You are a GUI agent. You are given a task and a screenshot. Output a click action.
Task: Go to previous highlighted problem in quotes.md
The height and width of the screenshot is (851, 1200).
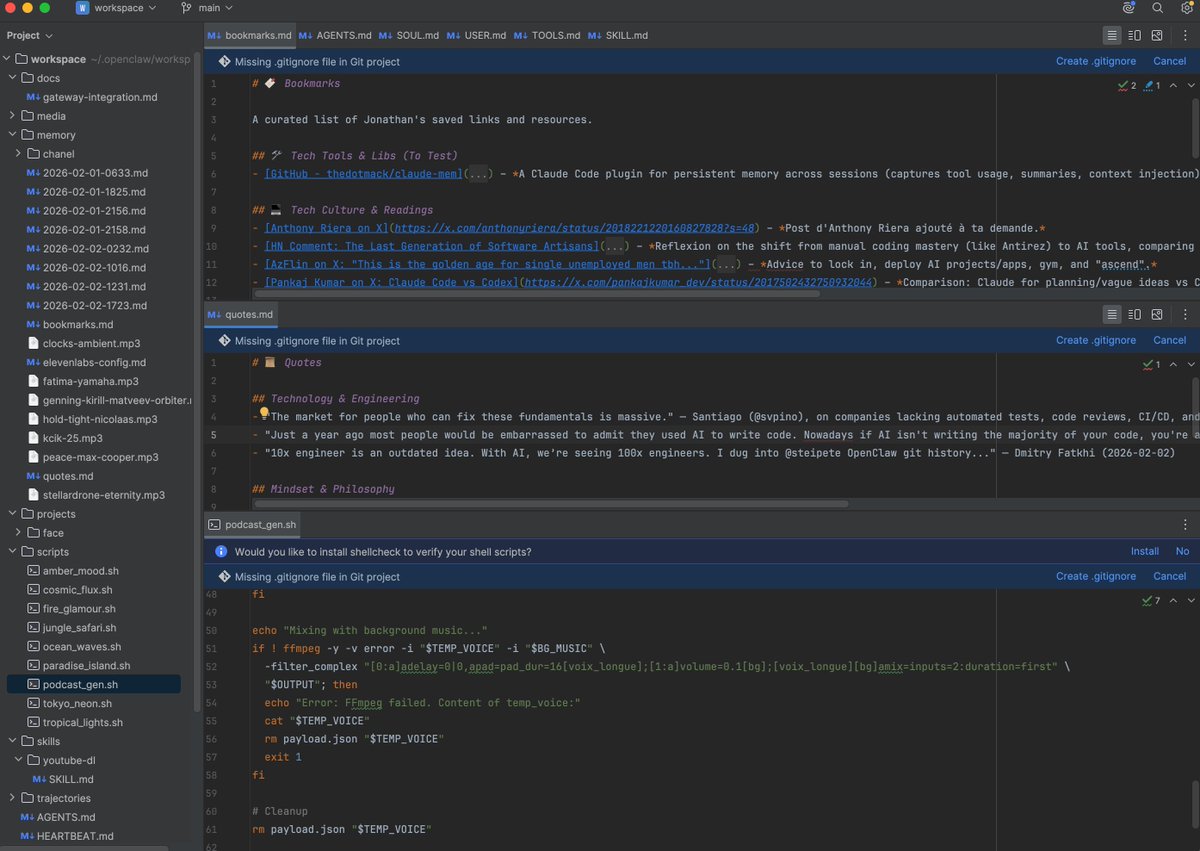[1174, 365]
